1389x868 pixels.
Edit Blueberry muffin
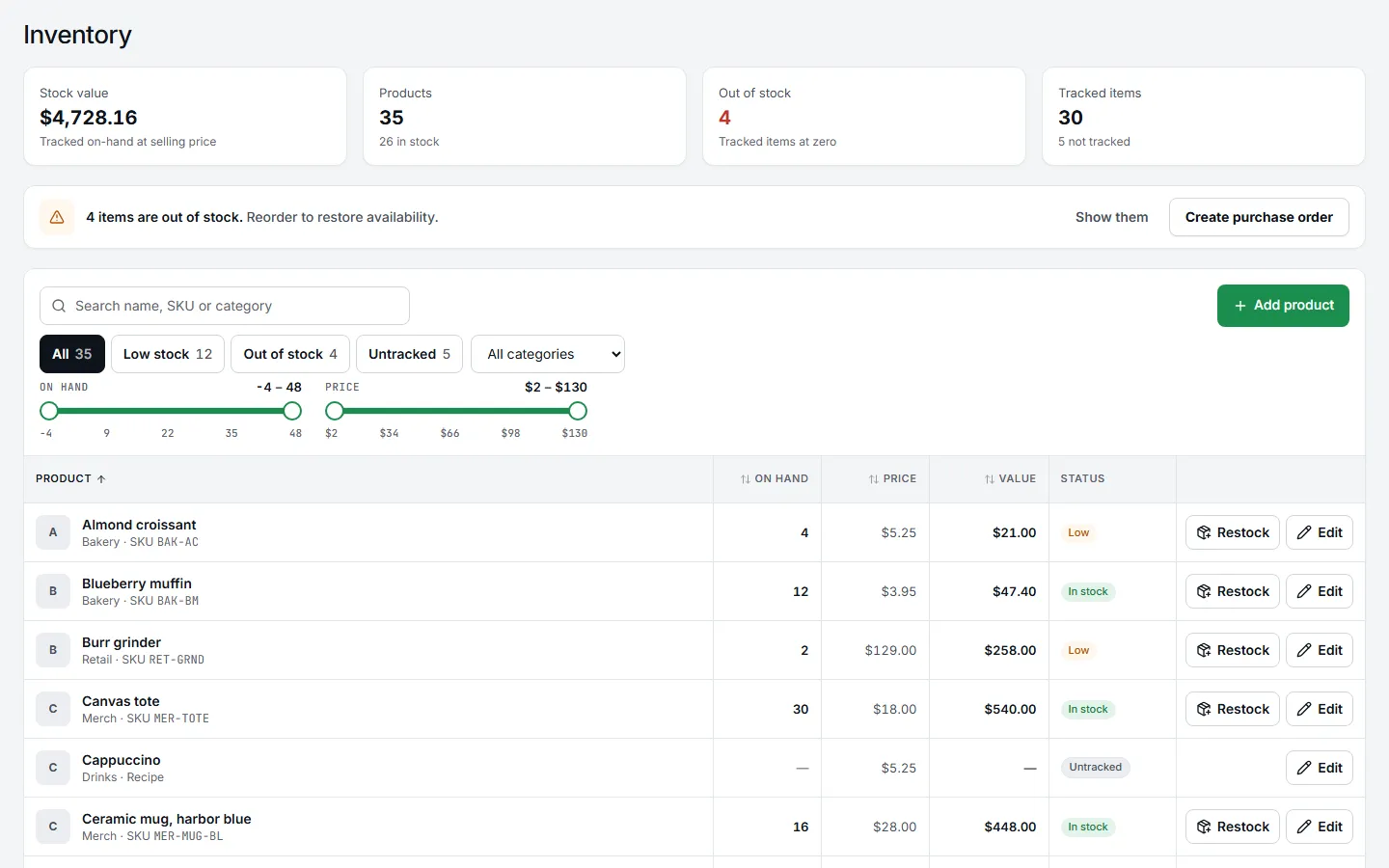click(x=1320, y=591)
